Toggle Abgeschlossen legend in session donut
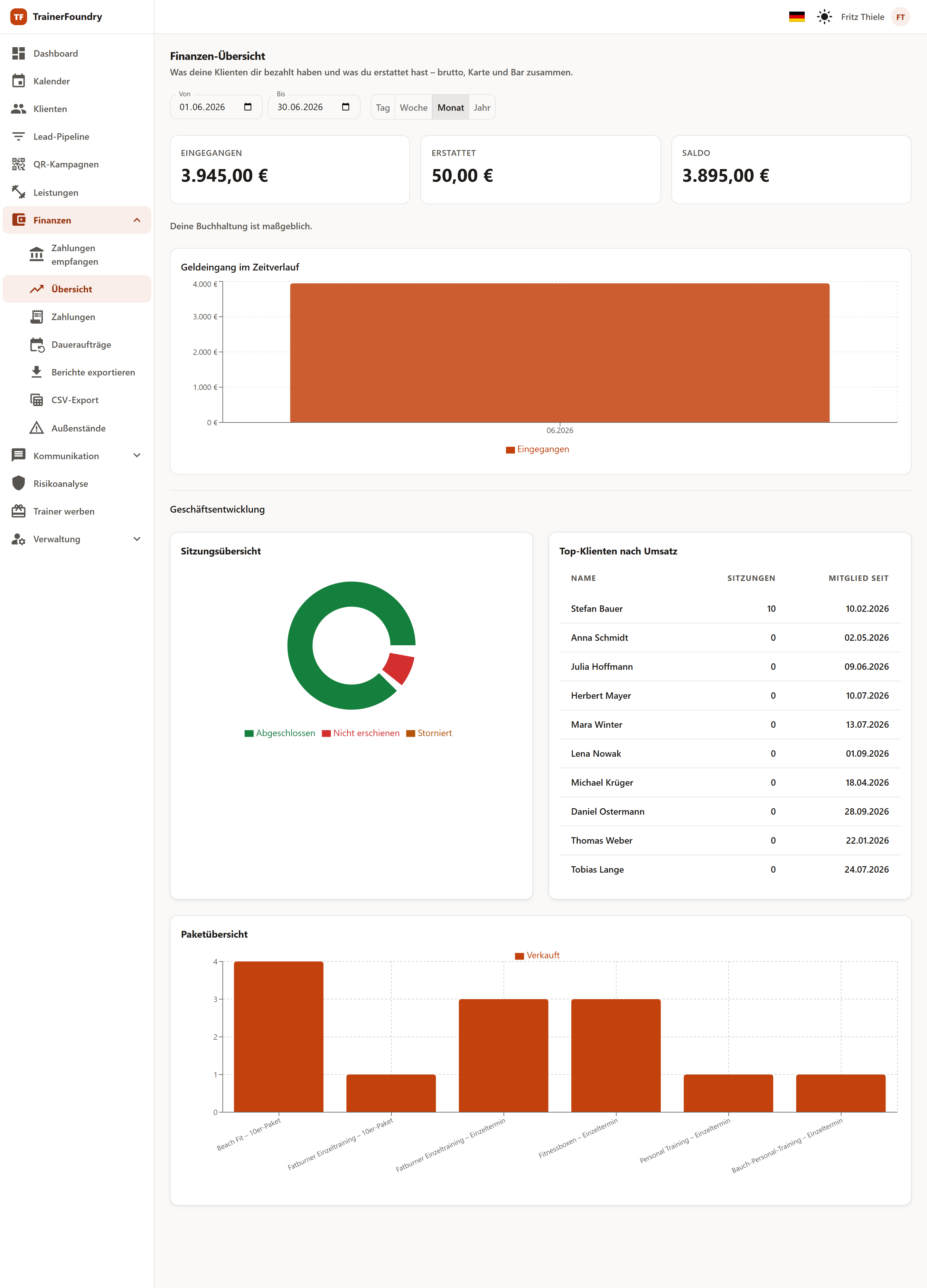Screen dimensions: 927x1288 coord(280,733)
